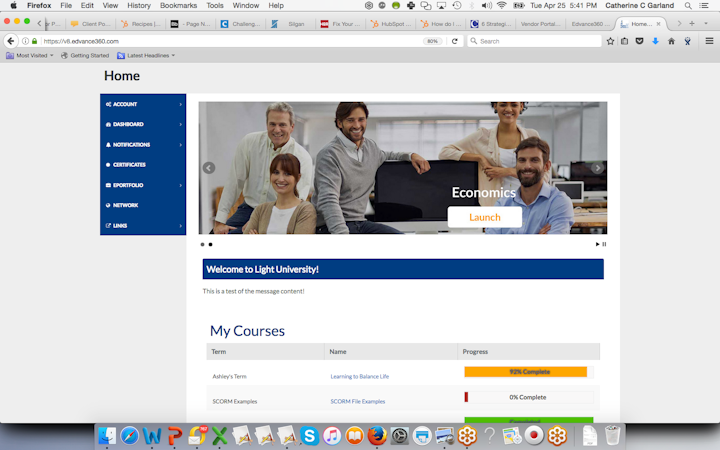Open System Preferences from the dock
The height and width of the screenshot is (450, 720).
[399, 435]
